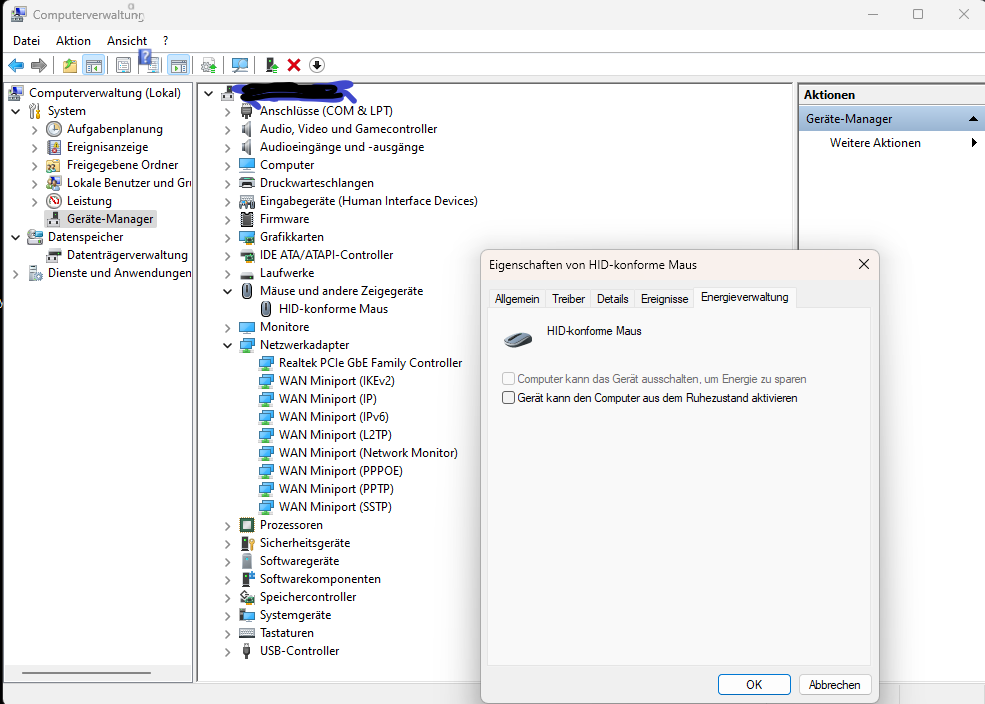Image resolution: width=985 pixels, height=704 pixels.
Task: Click the disabled 'Computer kann das Gerät ausschalten' checkbox
Action: tap(508, 379)
